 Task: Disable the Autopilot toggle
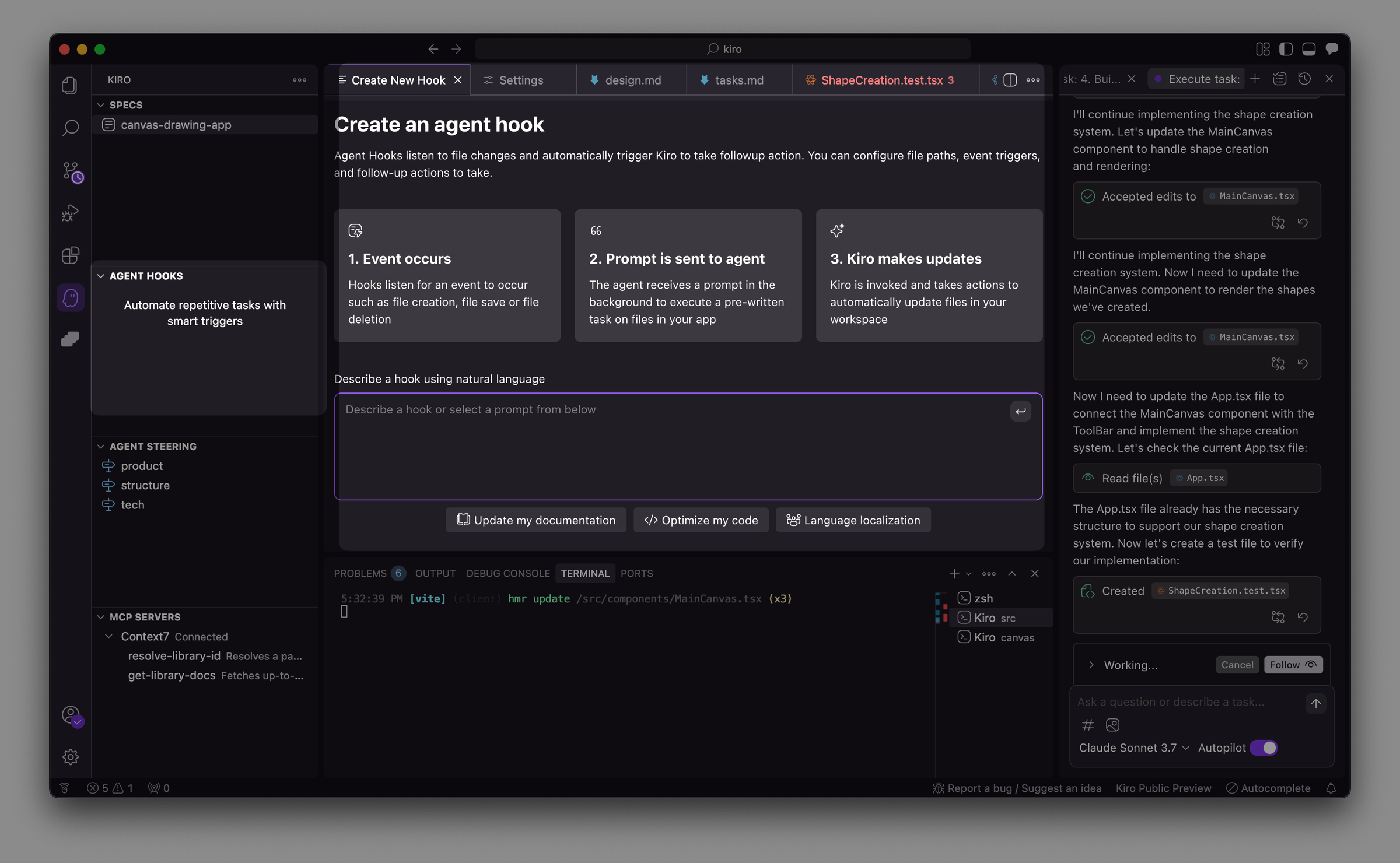[x=1263, y=747]
